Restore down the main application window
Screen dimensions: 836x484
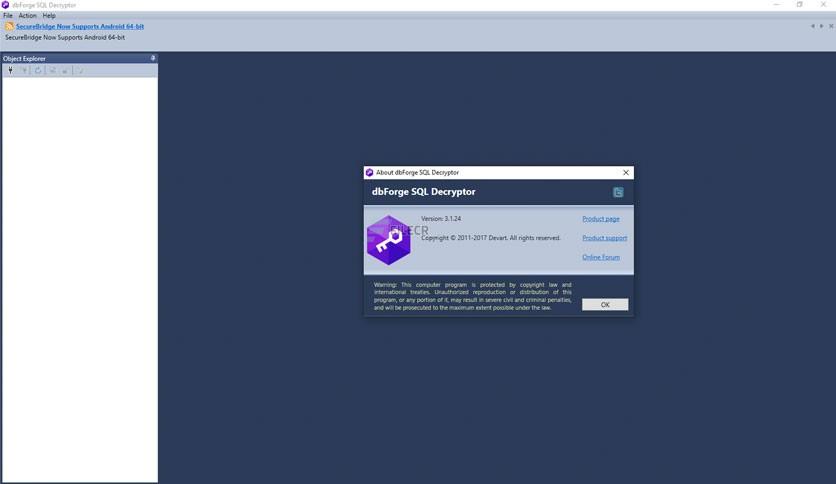800,5
